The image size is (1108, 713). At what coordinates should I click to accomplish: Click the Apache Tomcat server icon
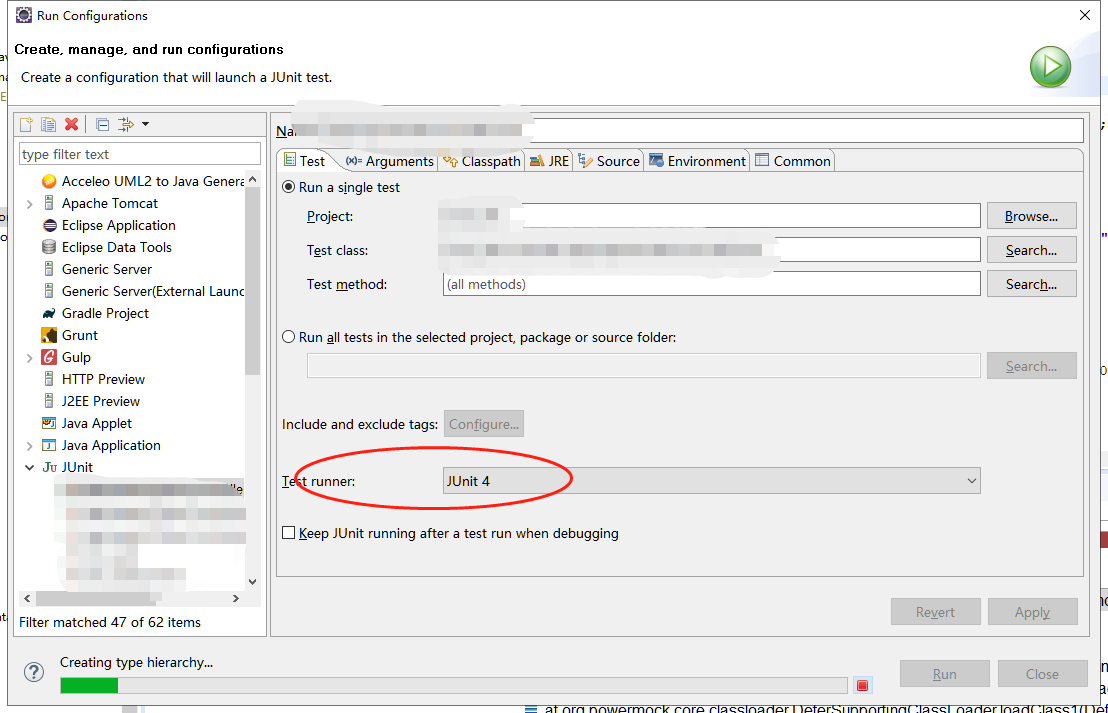click(49, 204)
